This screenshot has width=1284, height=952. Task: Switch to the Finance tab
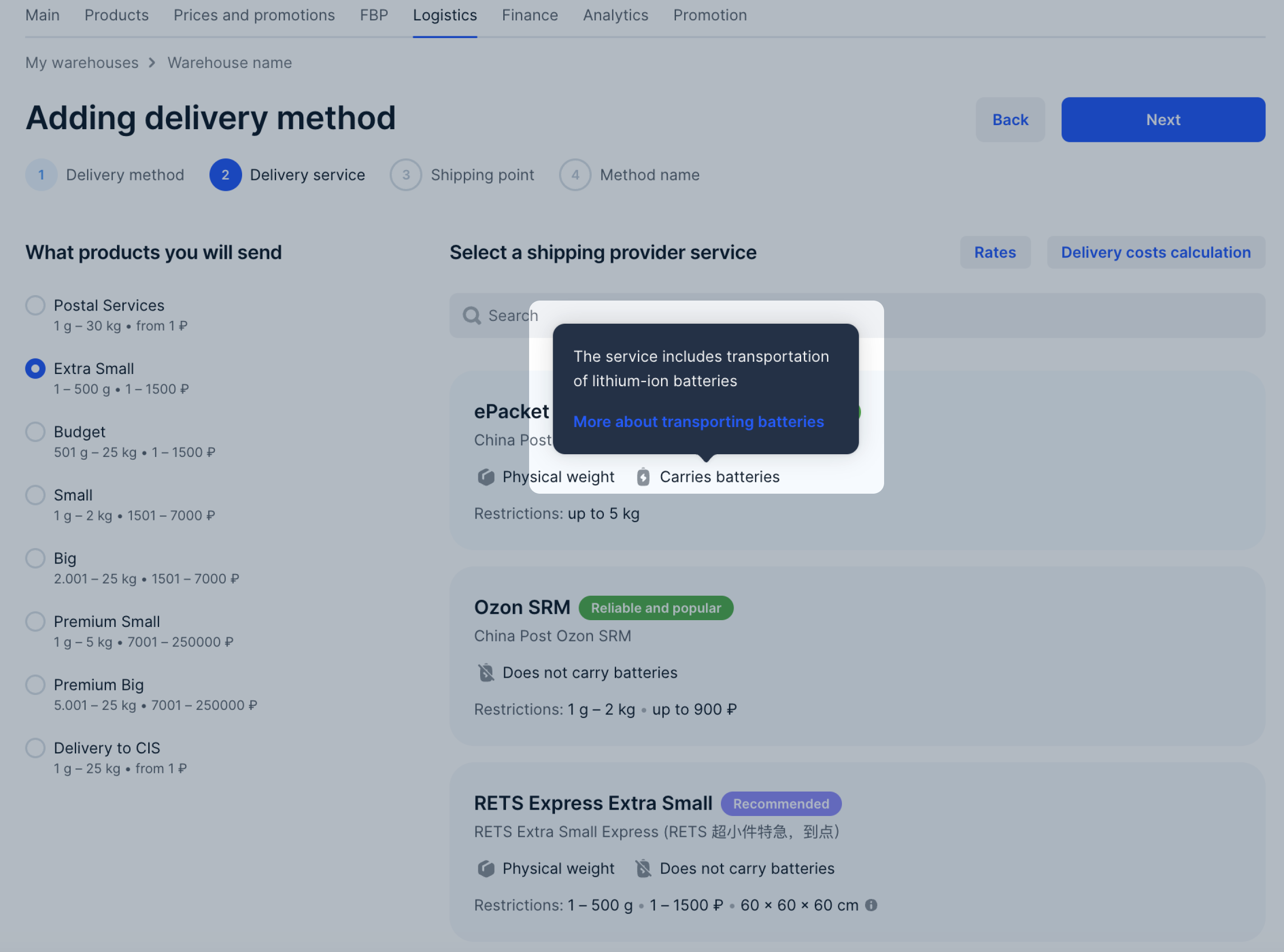coord(530,15)
